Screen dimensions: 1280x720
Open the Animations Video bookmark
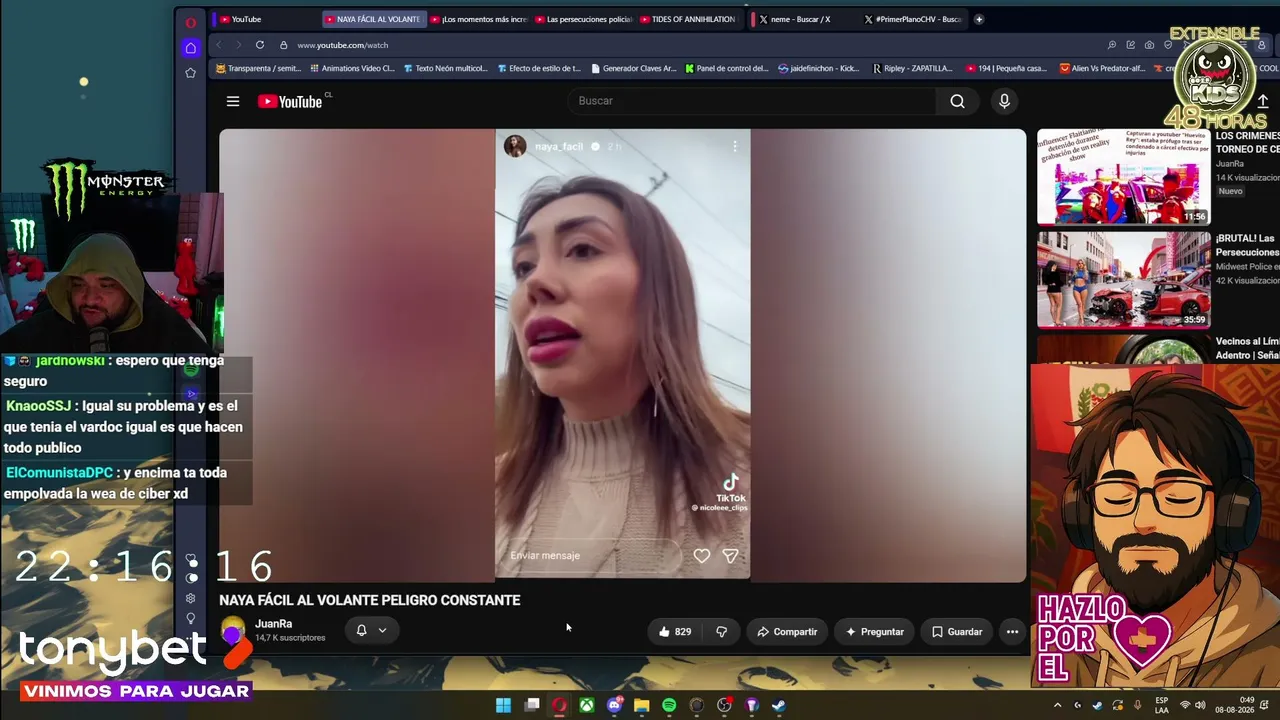pyautogui.click(x=353, y=69)
